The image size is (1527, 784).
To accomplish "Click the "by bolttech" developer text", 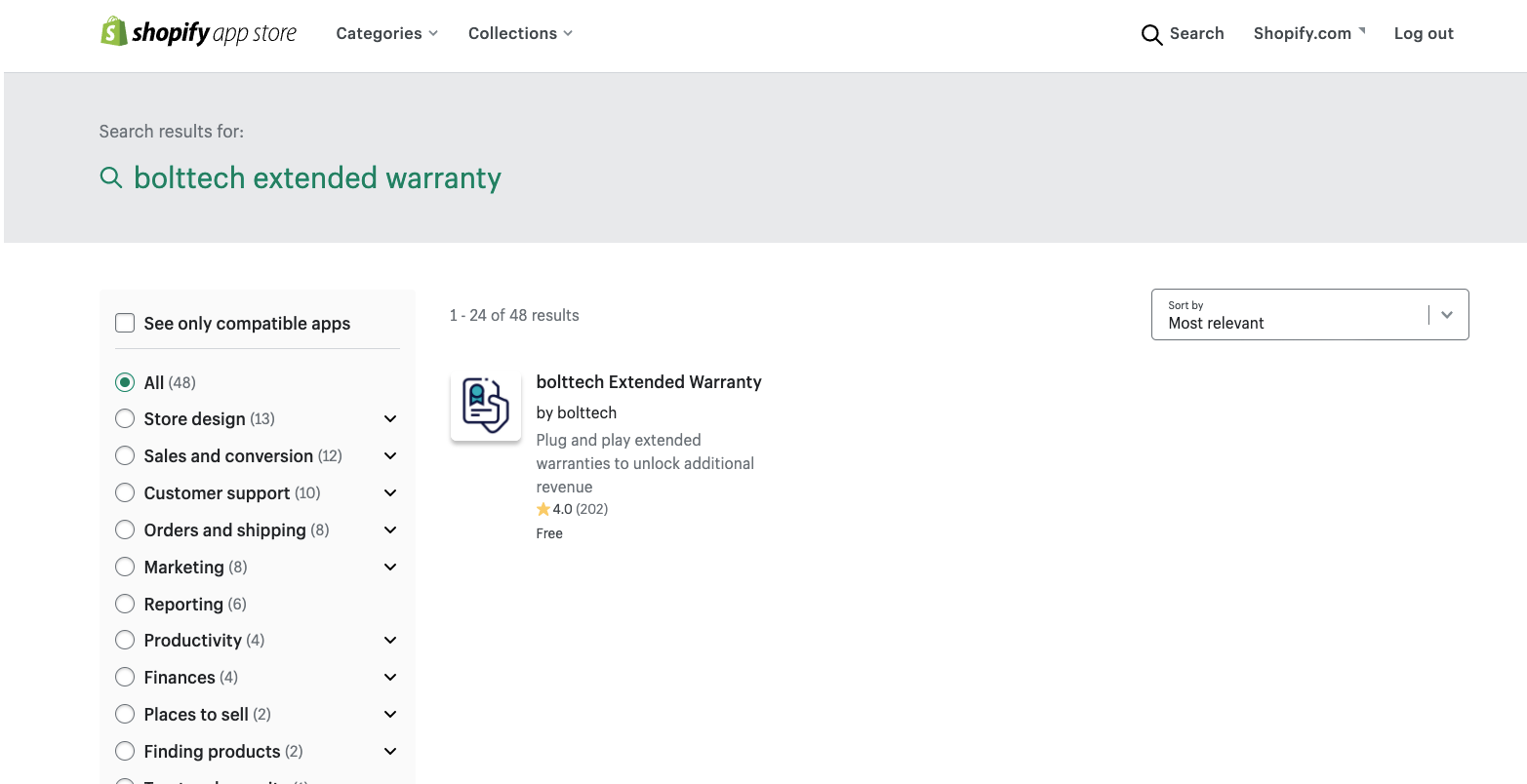I will click(577, 412).
